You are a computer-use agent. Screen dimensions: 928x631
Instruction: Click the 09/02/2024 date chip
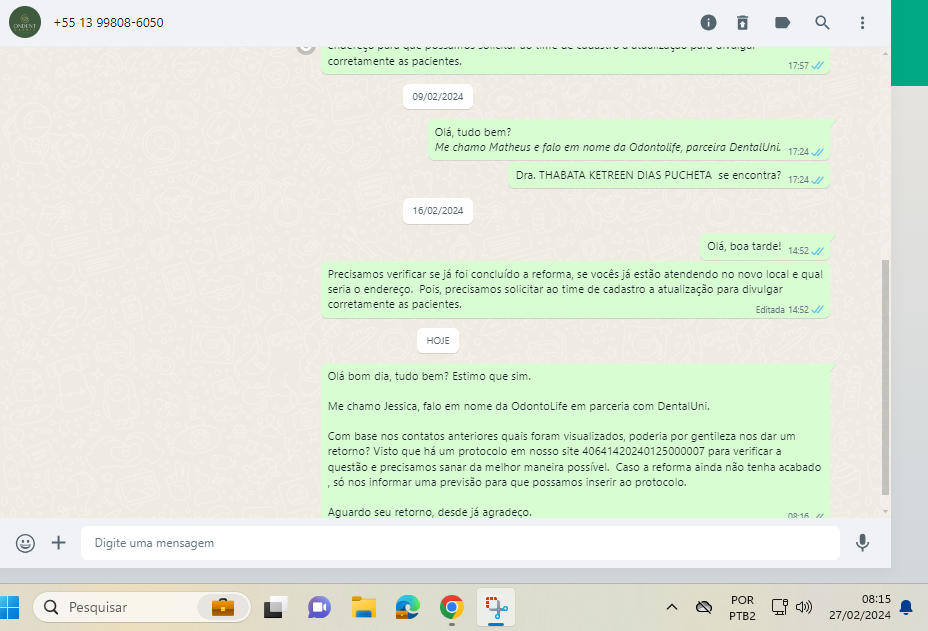(x=438, y=97)
